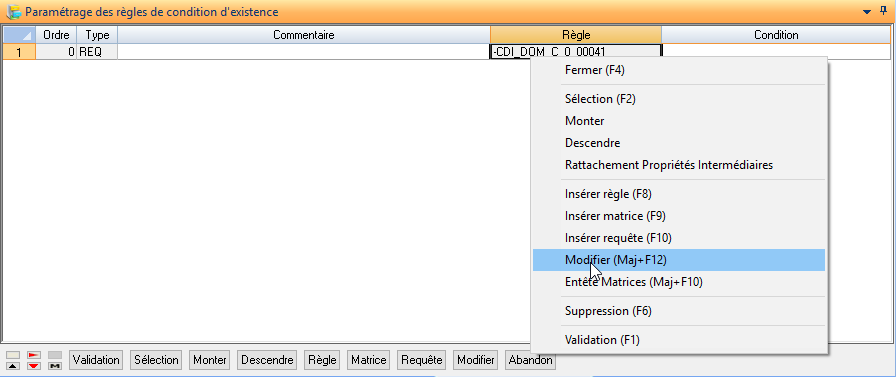896x377 pixels.
Task: Open the panel options dropdown arrow
Action: click(867, 11)
